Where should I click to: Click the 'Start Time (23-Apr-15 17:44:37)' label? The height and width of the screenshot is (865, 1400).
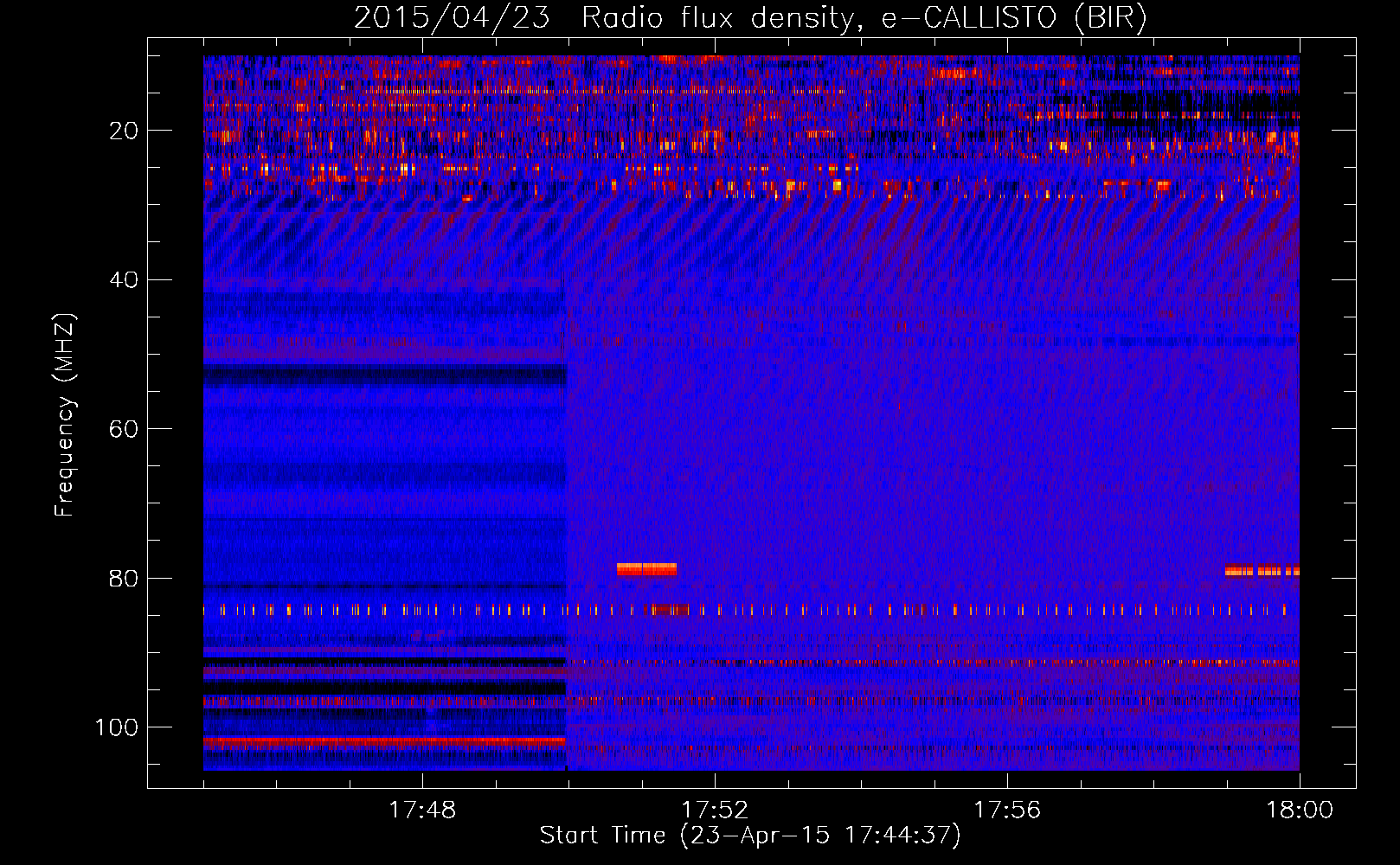(x=750, y=836)
